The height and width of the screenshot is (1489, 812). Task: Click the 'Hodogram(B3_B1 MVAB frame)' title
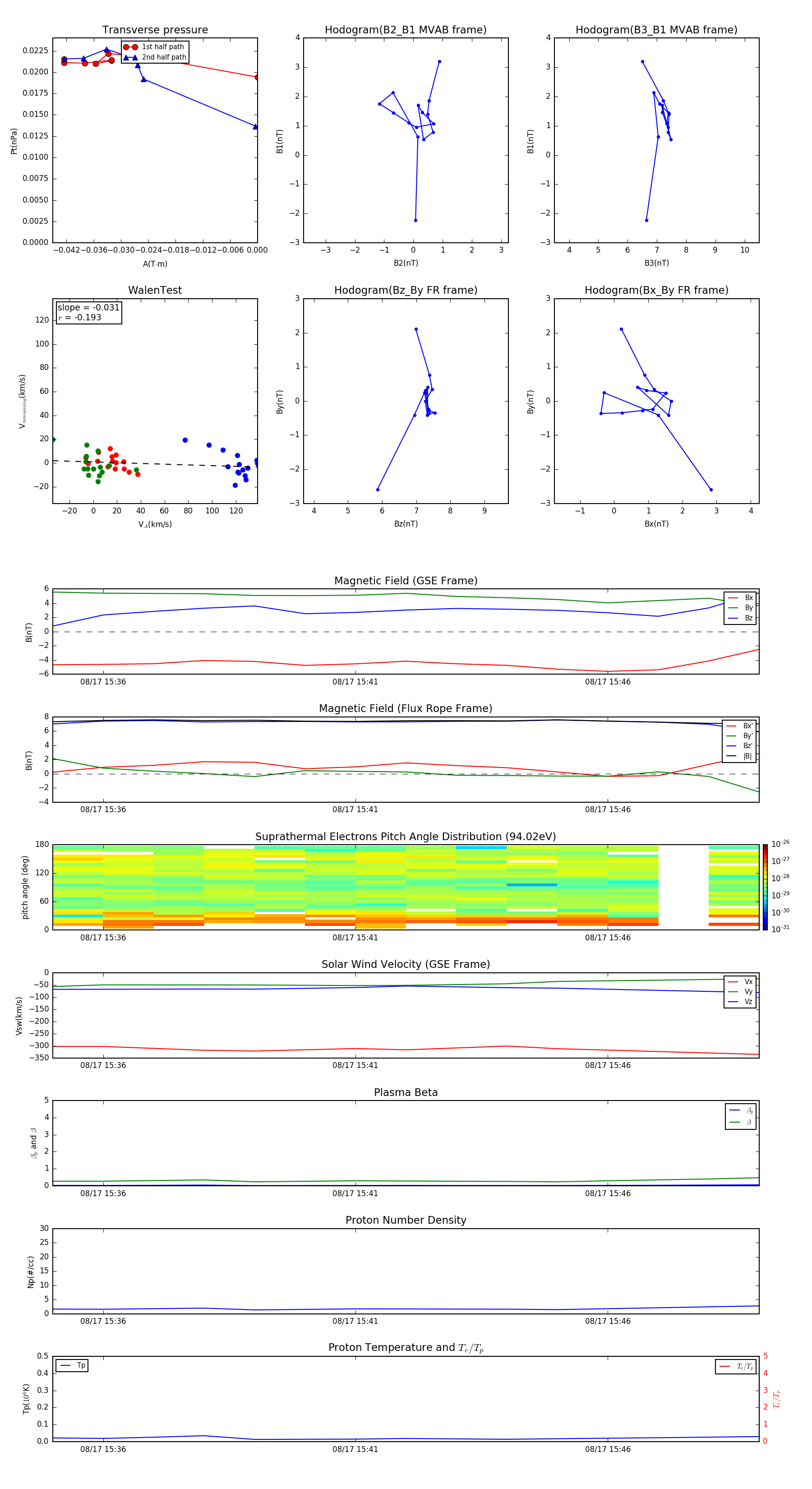(656, 30)
